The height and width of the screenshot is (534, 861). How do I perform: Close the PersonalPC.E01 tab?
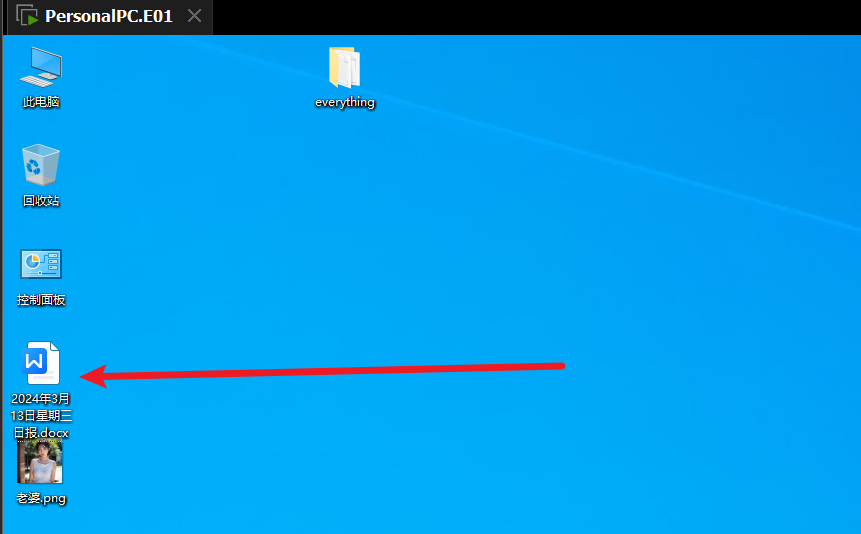195,16
